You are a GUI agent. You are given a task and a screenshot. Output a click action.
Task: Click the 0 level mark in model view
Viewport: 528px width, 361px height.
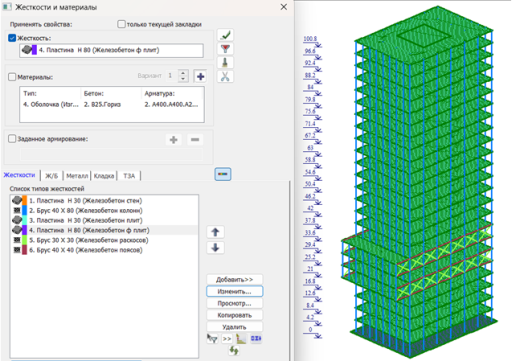click(310, 329)
